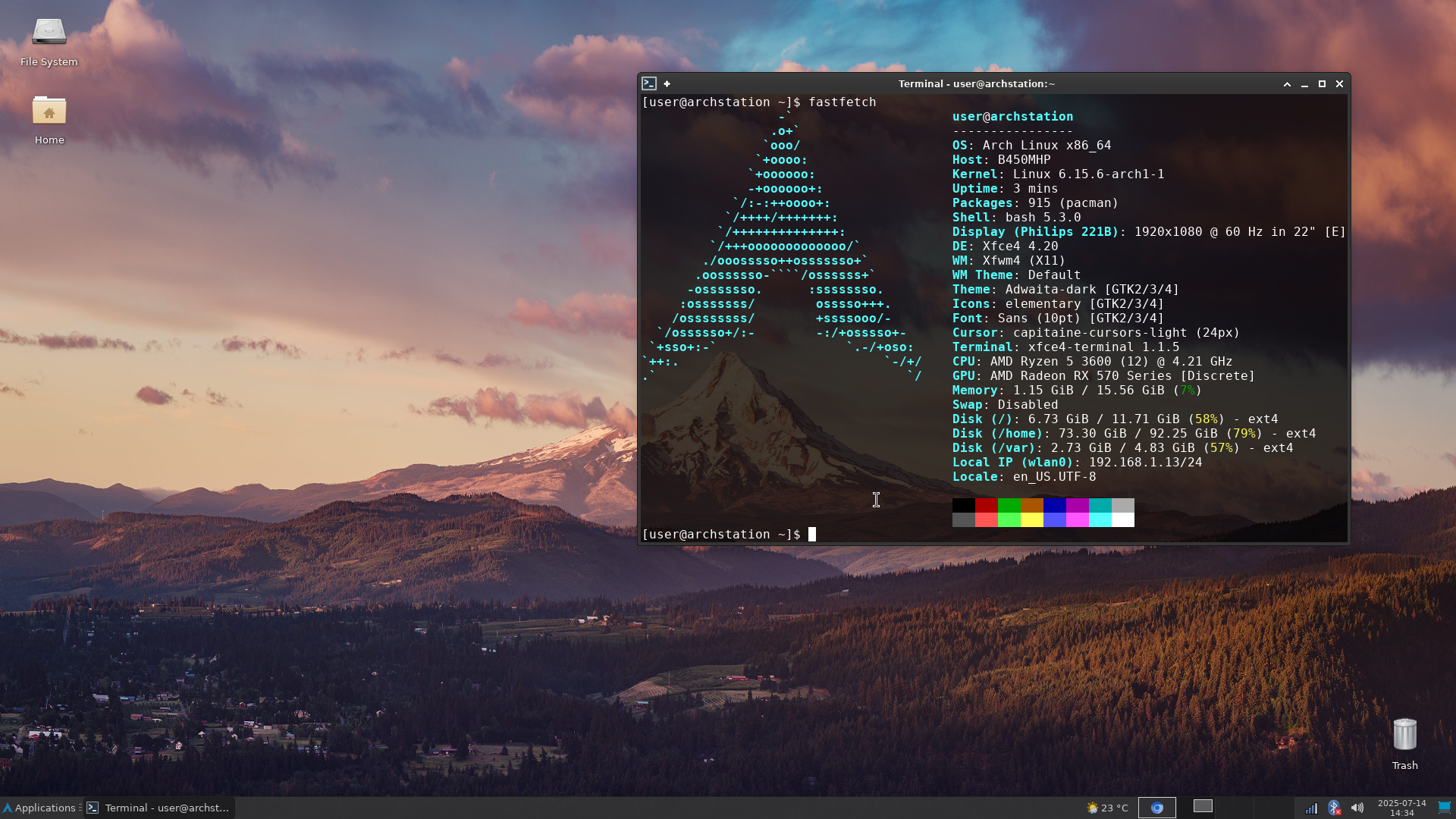Screen dimensions: 1456x819
Task: Open the File System desktop icon
Action: pos(49,42)
